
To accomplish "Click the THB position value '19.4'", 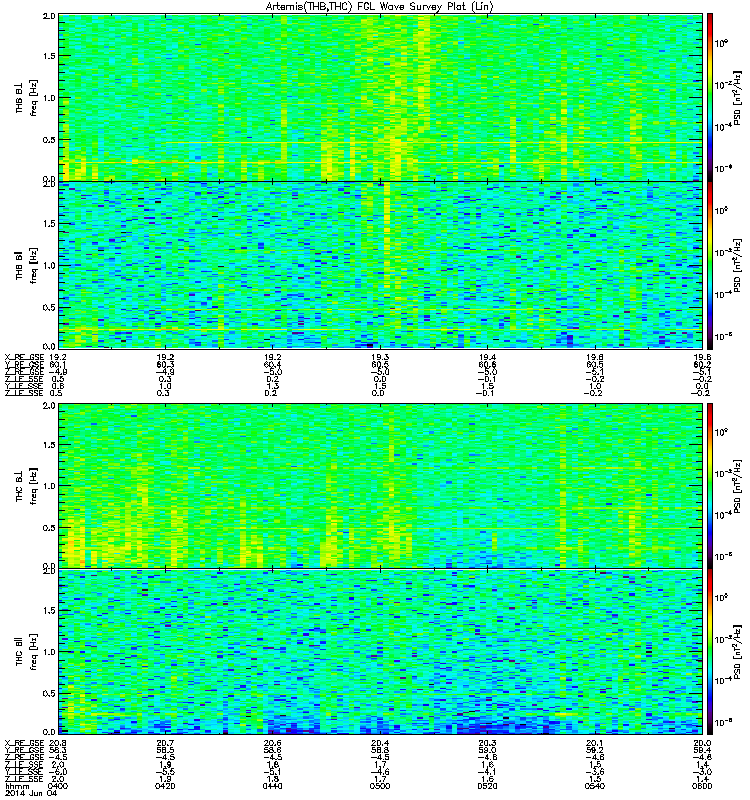I will [487, 357].
